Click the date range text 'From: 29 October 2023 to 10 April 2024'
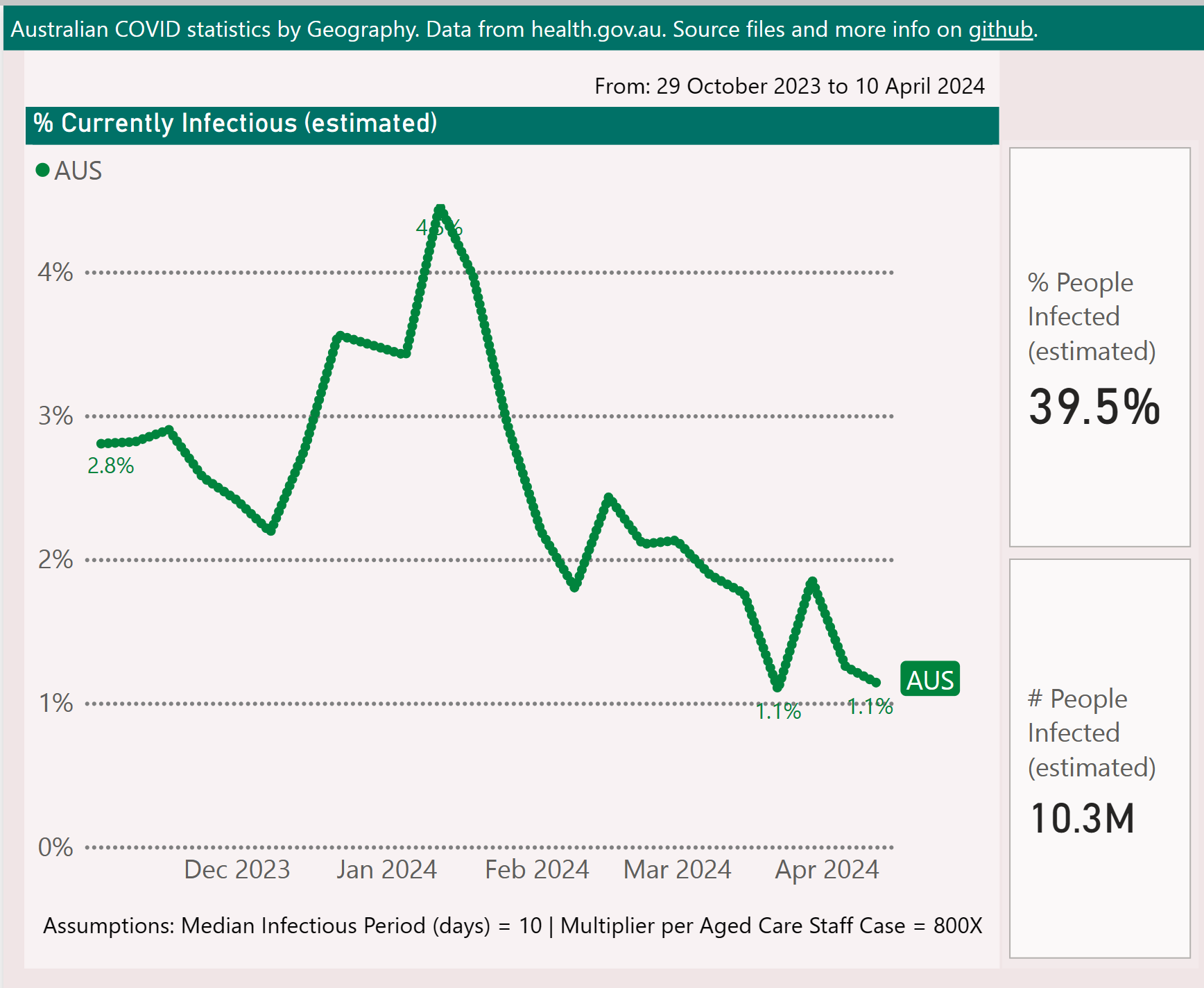 pos(789,86)
